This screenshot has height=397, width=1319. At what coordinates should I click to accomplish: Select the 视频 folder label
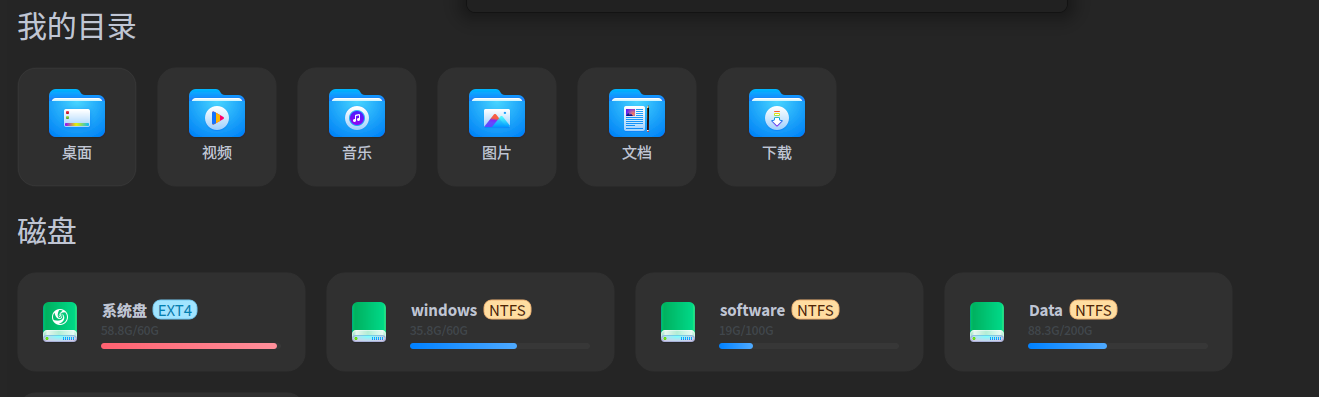(217, 153)
